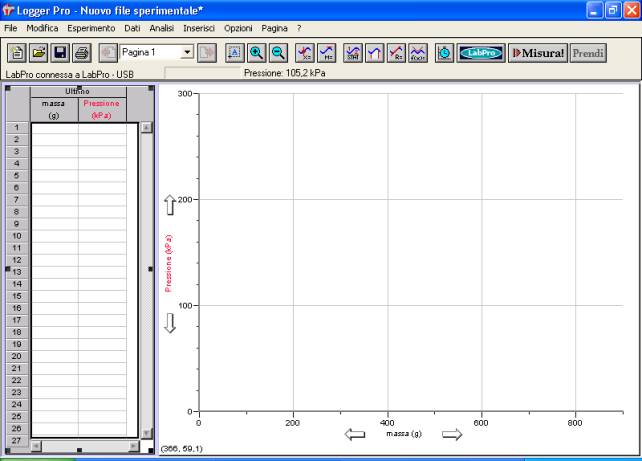This screenshot has width=642, height=461.
Task: Click the Logger Pro title bar icon
Action: pos(8,10)
